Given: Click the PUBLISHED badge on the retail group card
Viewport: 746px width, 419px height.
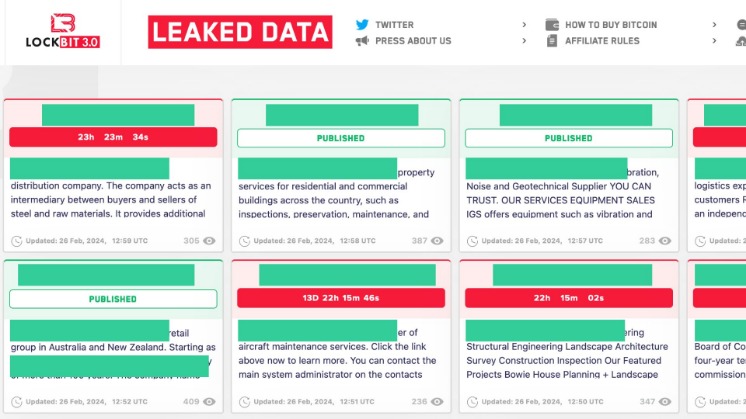Looking at the screenshot, I should point(113,299).
